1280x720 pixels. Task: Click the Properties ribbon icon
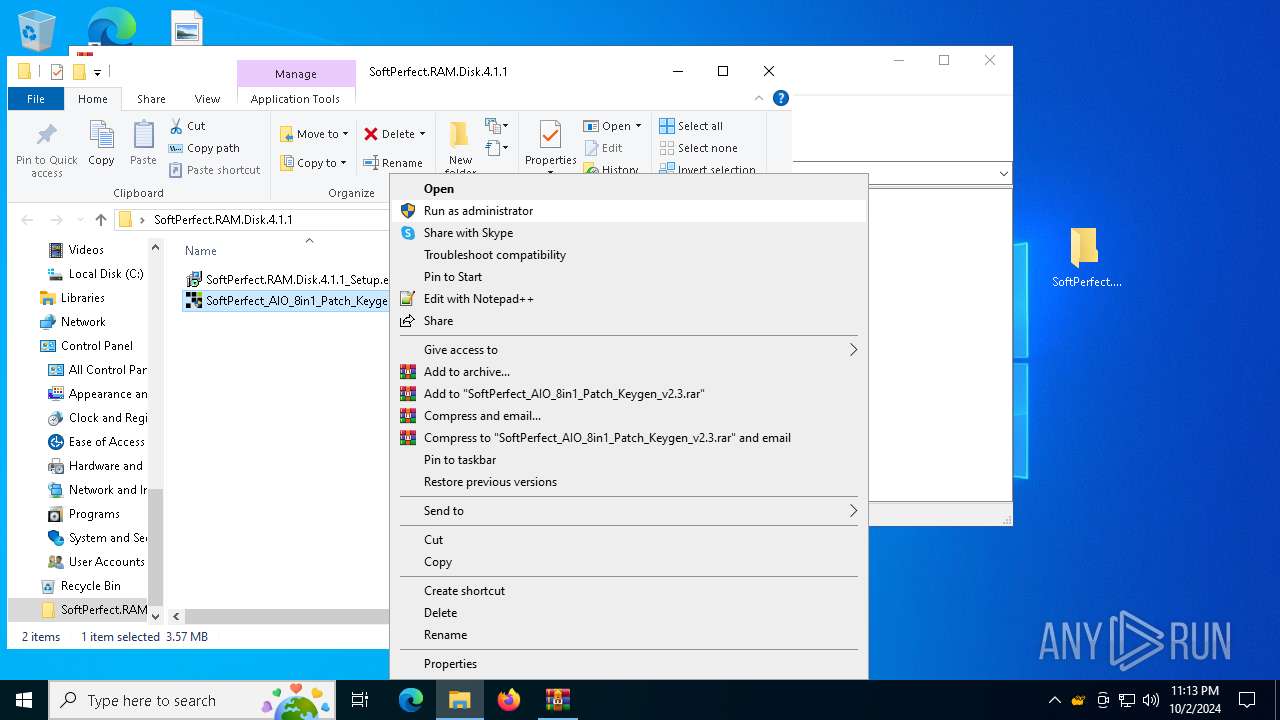(x=550, y=135)
